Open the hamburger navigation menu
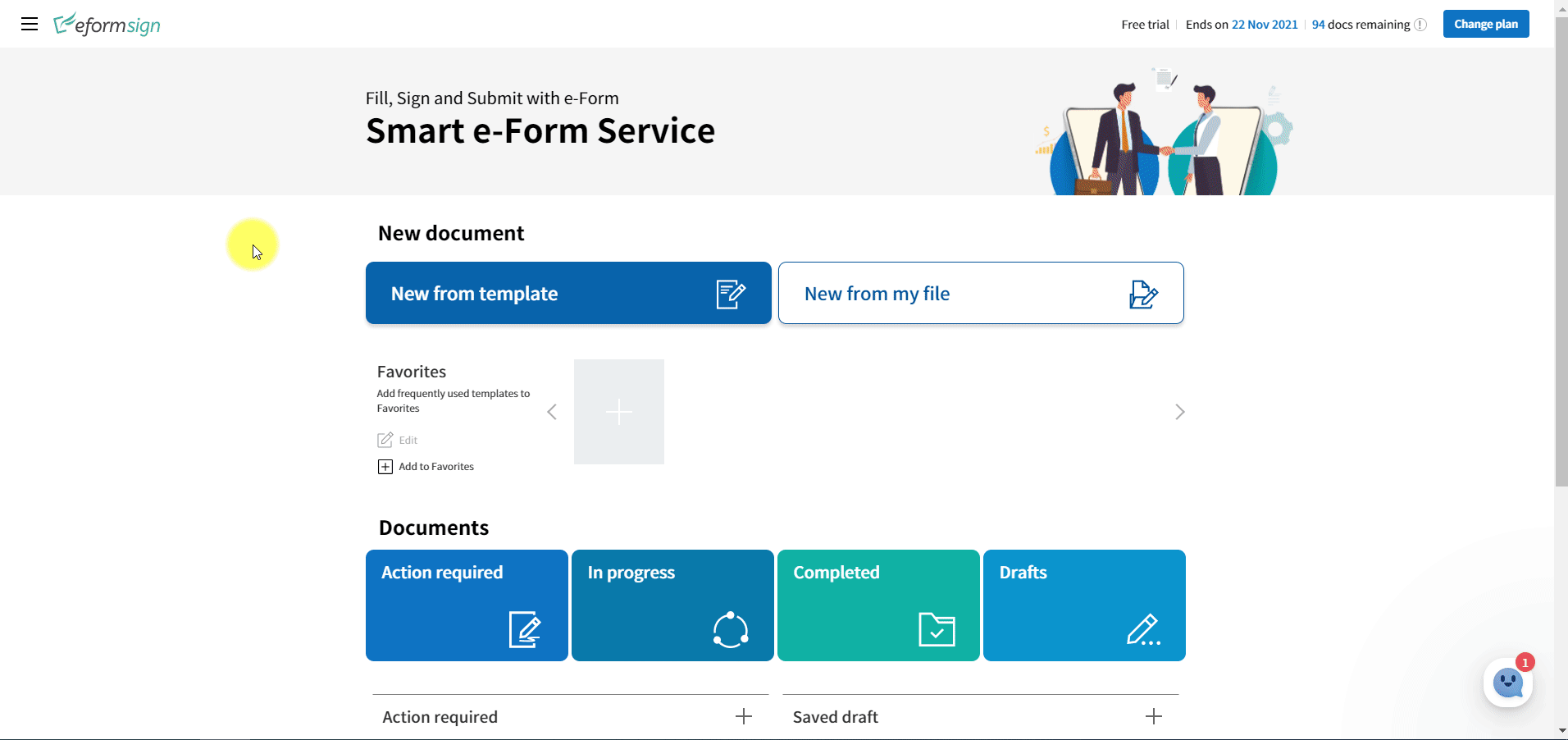Image resolution: width=1568 pixels, height=740 pixels. coord(30,24)
